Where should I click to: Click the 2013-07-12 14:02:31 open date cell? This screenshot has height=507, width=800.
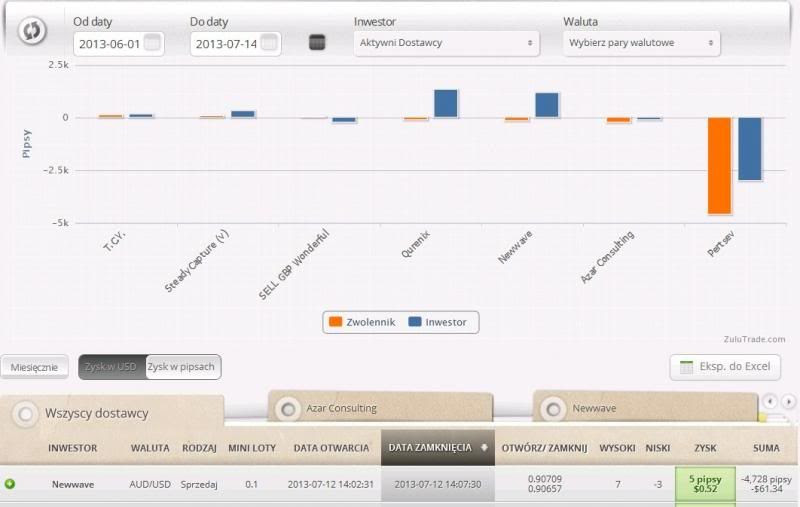point(331,485)
